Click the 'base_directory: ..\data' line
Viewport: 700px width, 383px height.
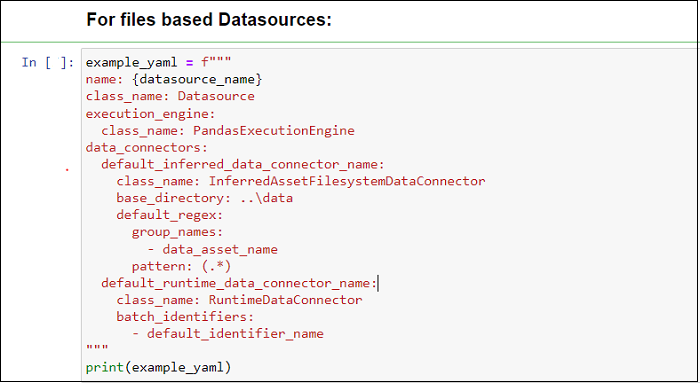point(205,198)
